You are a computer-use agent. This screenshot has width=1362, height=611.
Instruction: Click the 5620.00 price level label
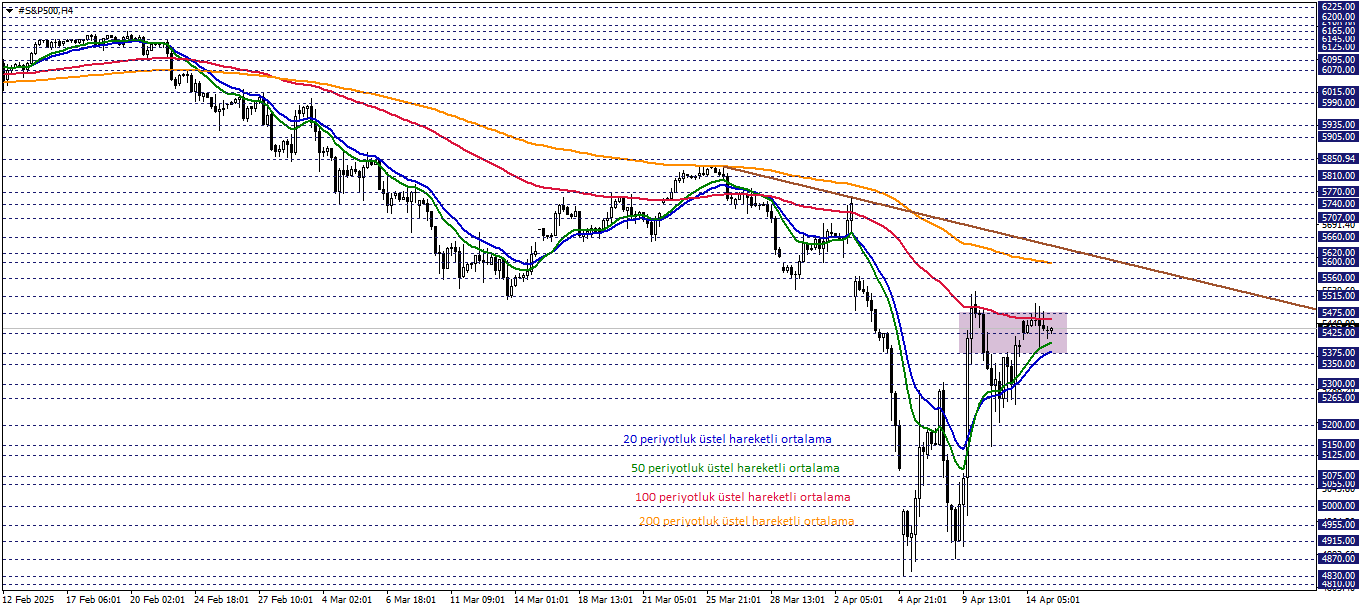[1338, 253]
